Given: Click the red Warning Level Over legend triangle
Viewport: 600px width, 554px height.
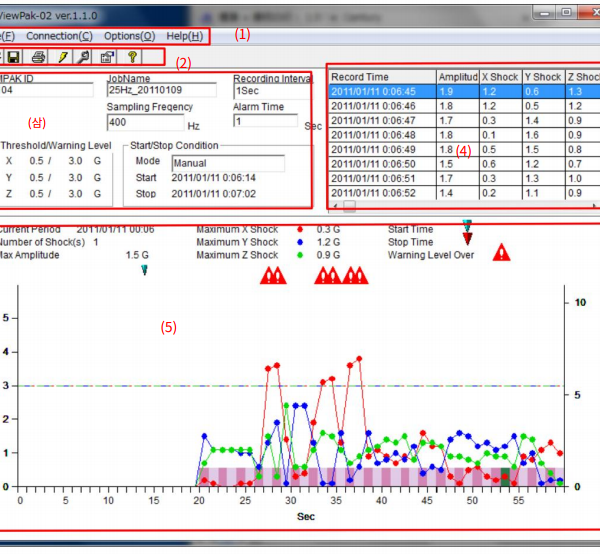Looking at the screenshot, I should point(500,254).
